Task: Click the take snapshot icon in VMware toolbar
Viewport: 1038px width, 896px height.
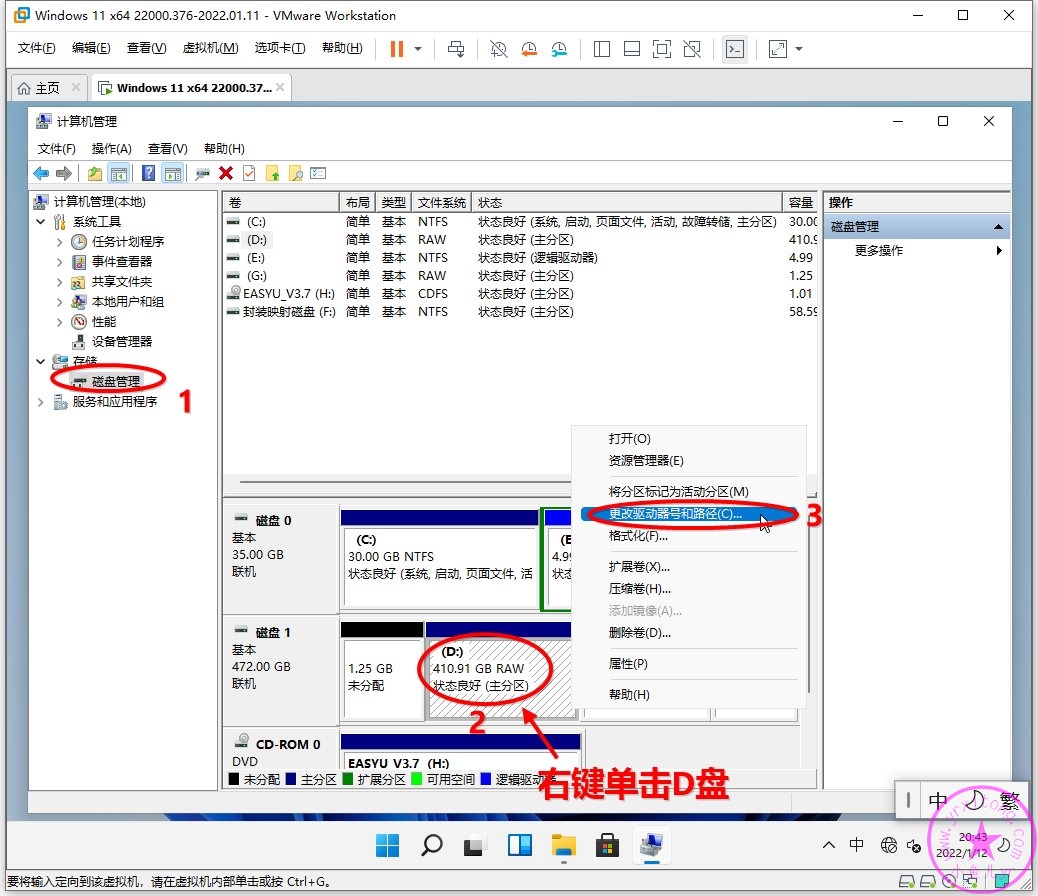Action: coord(498,49)
